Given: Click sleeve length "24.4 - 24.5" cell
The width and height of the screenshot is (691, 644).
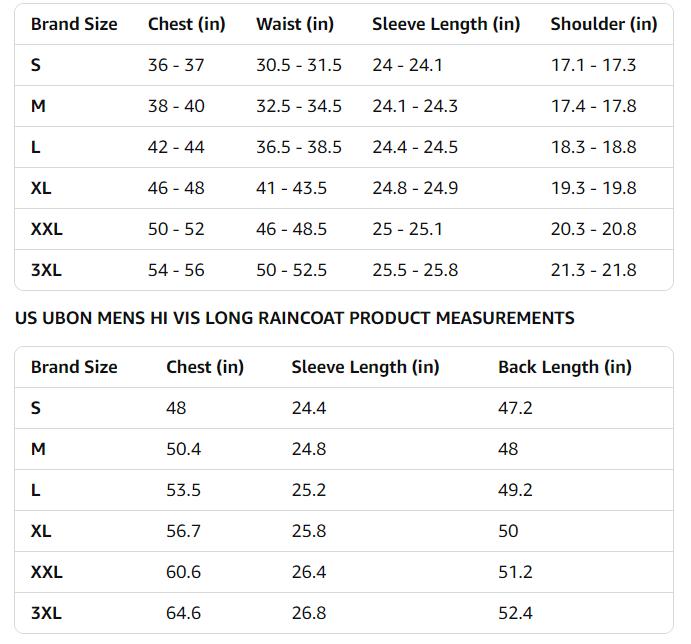Looking at the screenshot, I should tap(415, 147).
